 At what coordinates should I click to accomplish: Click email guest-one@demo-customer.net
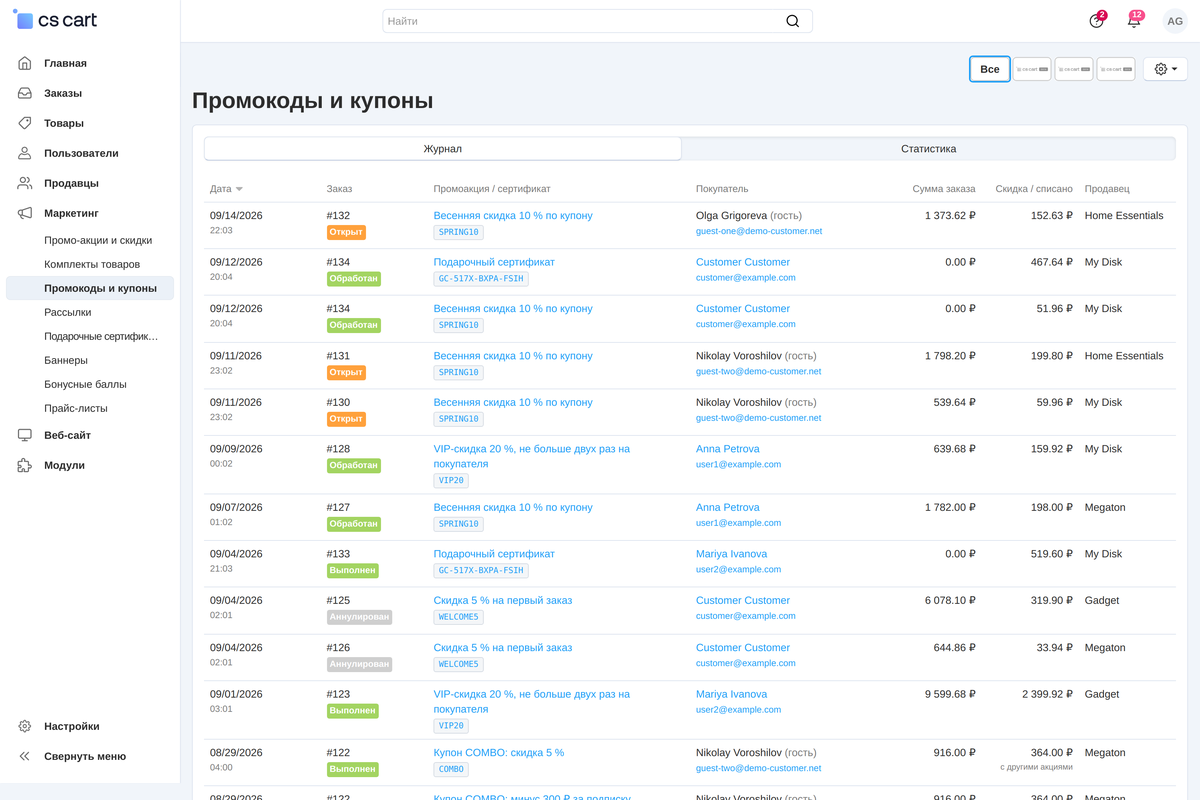[759, 231]
